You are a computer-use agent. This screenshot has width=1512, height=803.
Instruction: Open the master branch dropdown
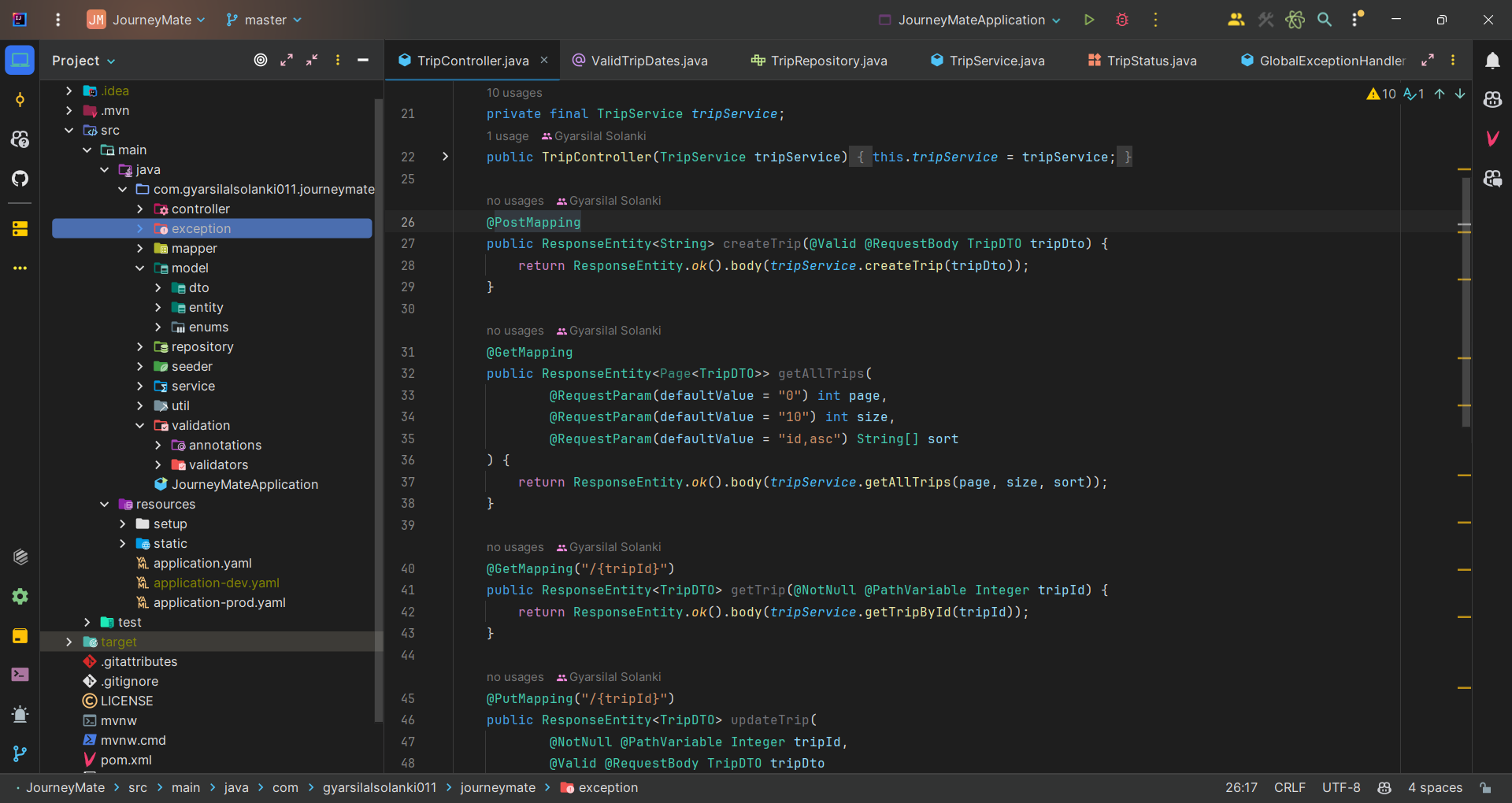264,20
